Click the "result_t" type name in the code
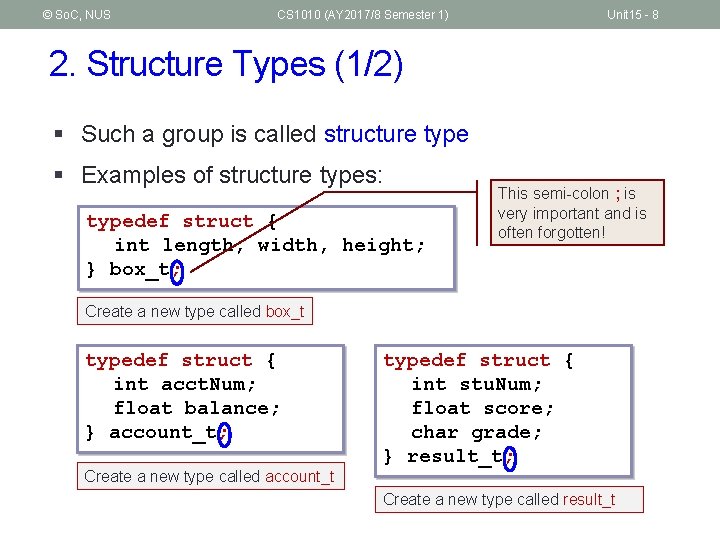The height and width of the screenshot is (540, 720). (x=455, y=456)
